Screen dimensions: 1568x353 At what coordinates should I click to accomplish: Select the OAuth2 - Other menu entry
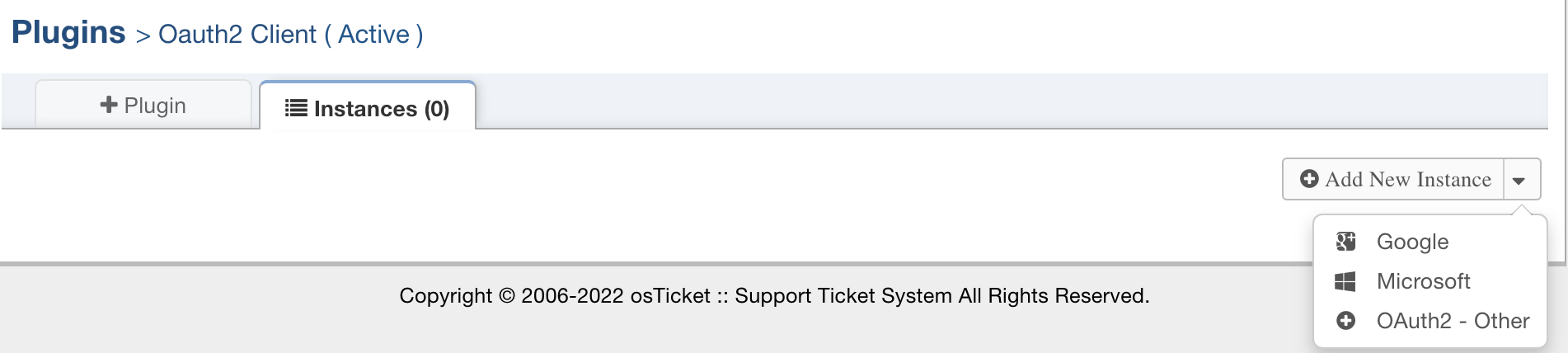pyautogui.click(x=1453, y=321)
